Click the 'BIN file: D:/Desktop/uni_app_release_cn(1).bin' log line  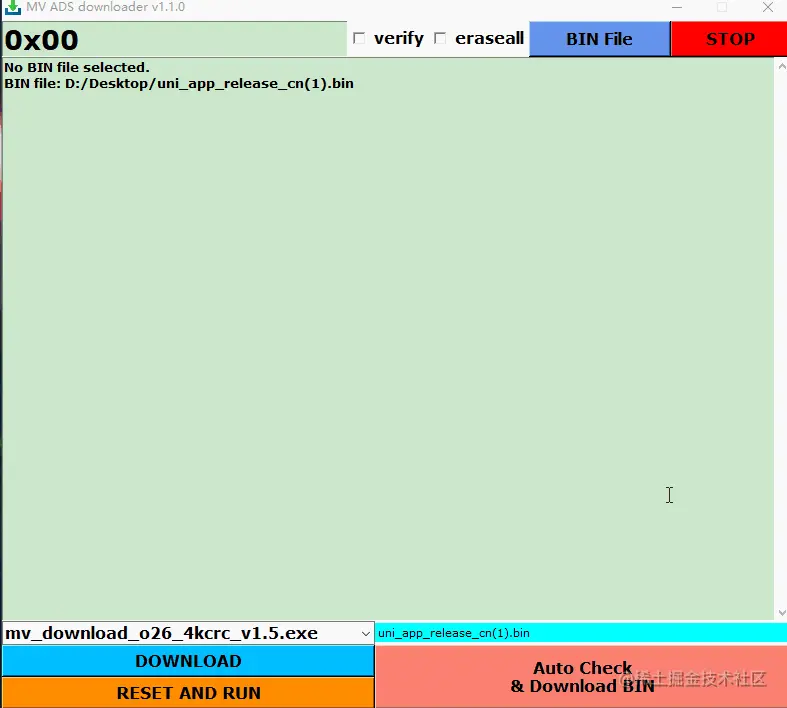tap(179, 83)
